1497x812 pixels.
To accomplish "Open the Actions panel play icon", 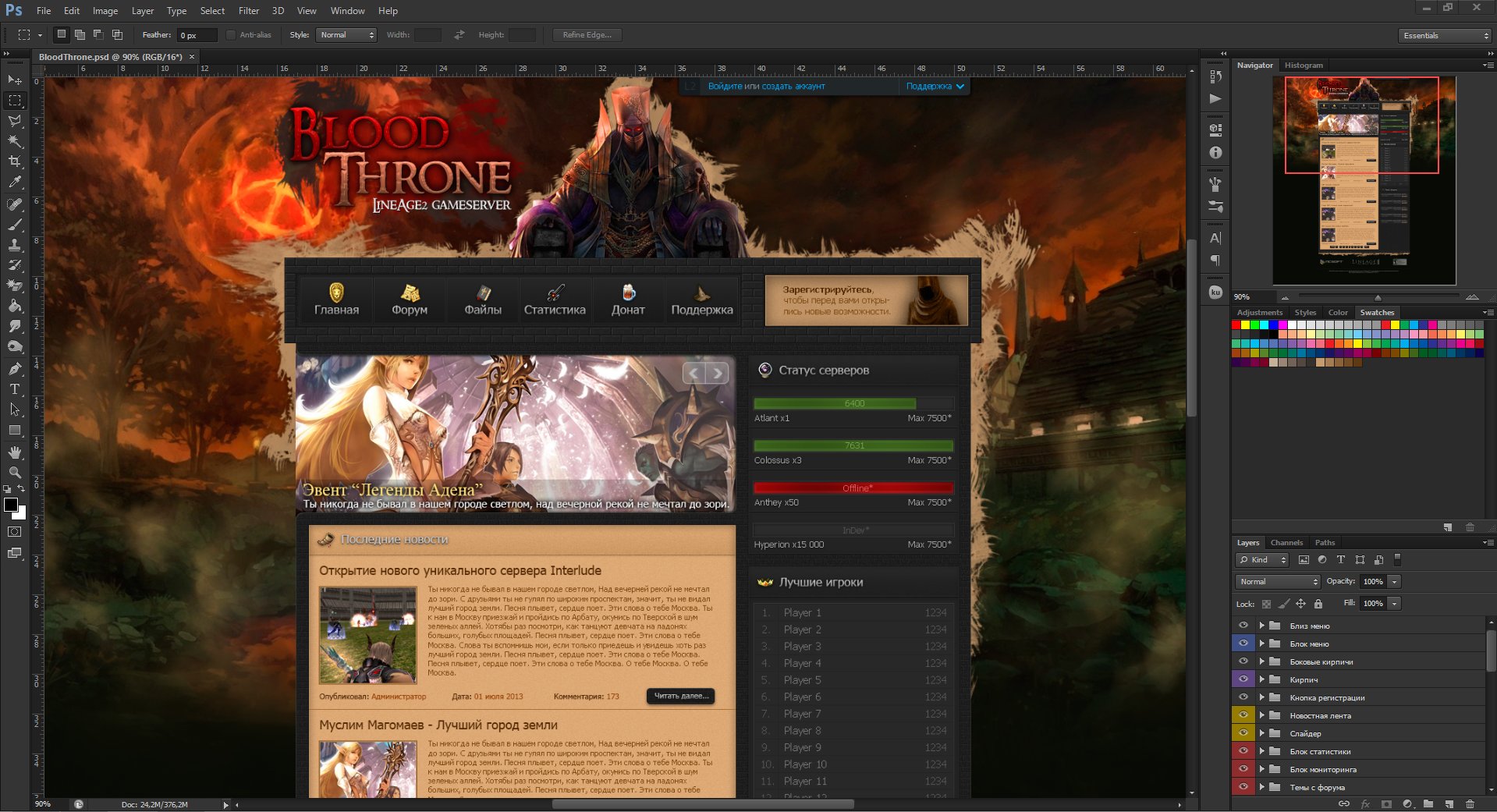I will pyautogui.click(x=1215, y=98).
